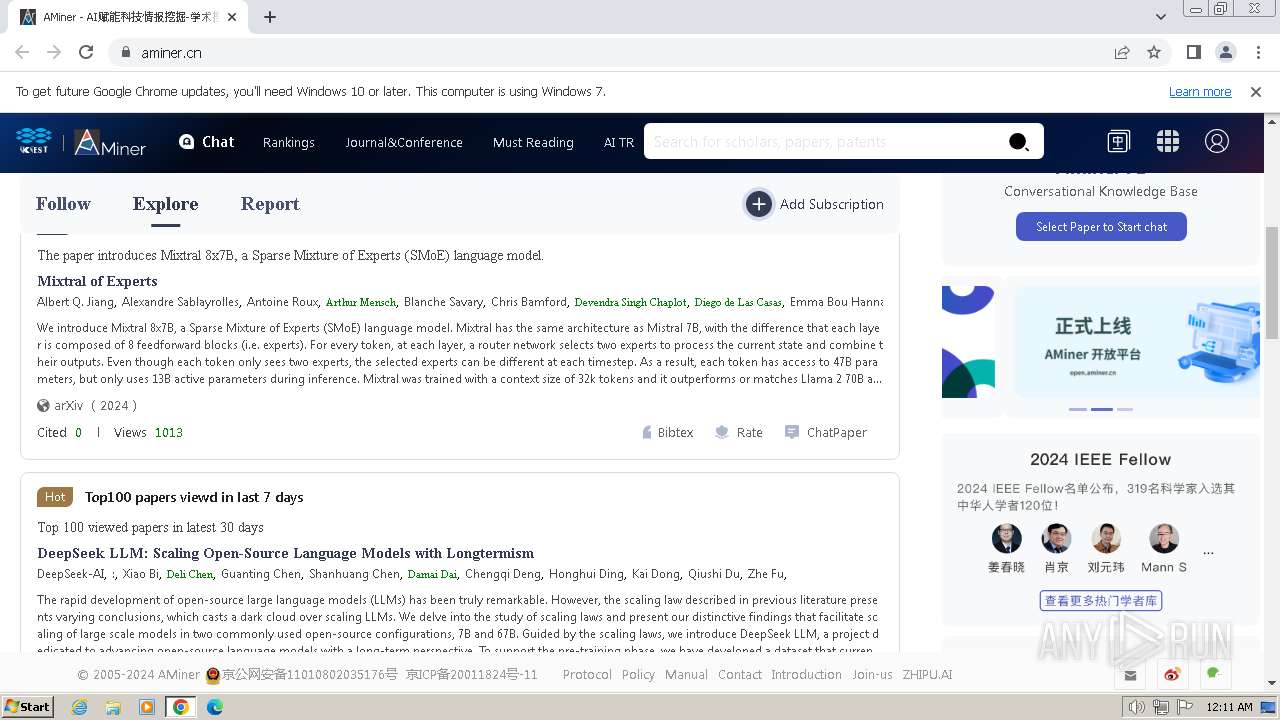The height and width of the screenshot is (720, 1280).
Task: Open the user profile icon in navbar
Action: click(x=1217, y=142)
